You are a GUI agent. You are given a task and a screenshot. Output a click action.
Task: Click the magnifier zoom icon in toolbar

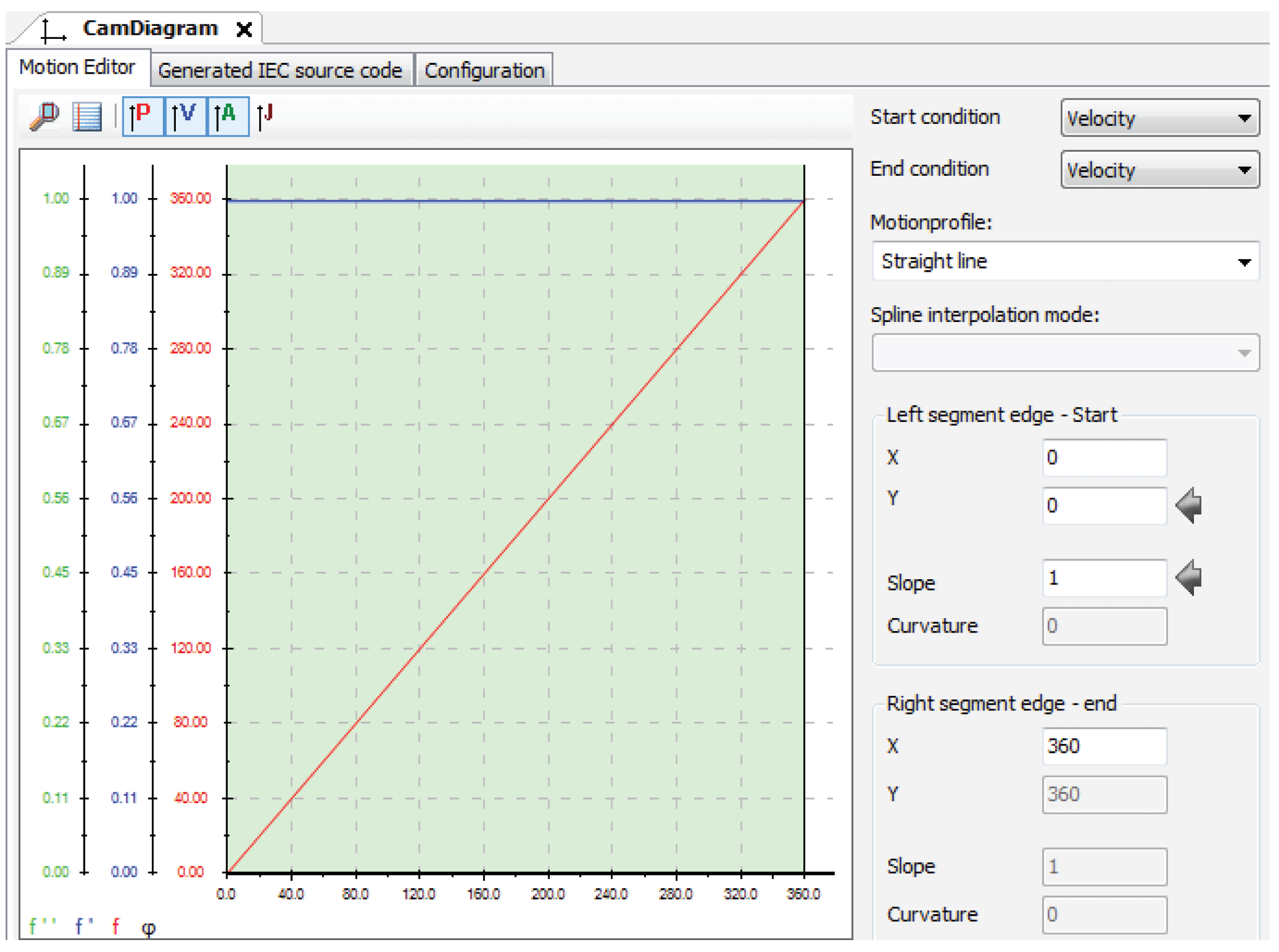coord(45,116)
